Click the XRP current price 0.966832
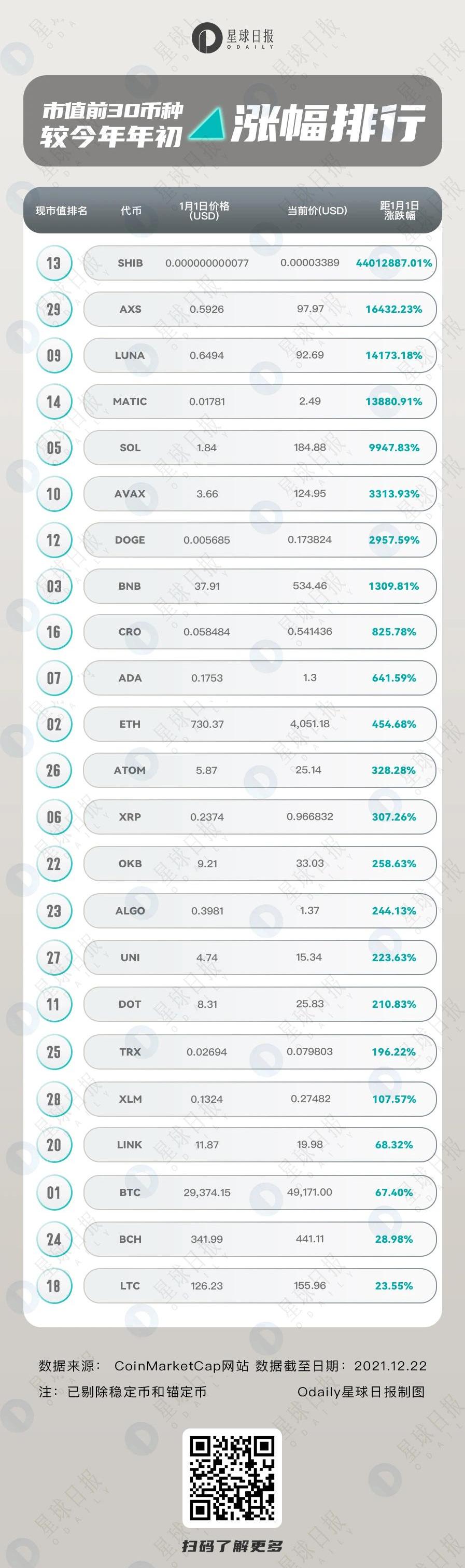The width and height of the screenshot is (465, 1568). coord(310,816)
